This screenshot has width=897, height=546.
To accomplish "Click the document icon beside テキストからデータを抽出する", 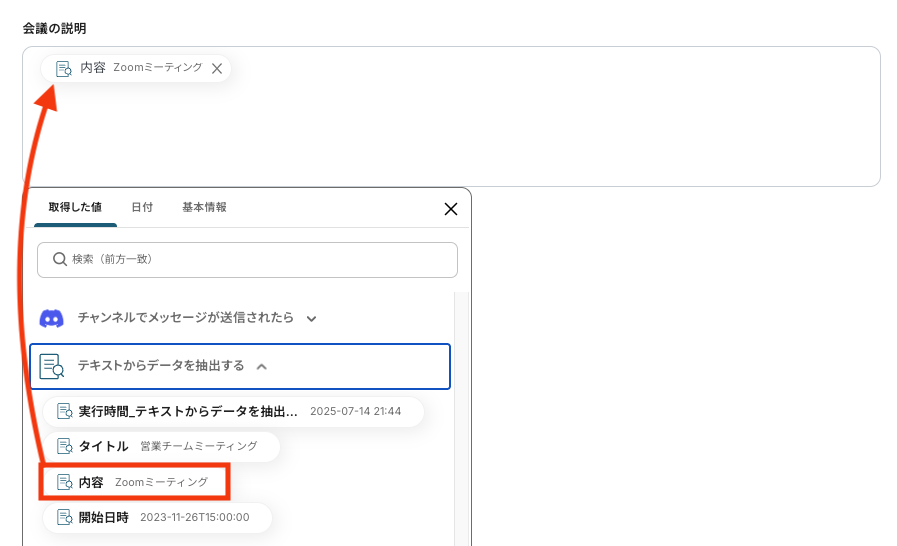I will [51, 366].
